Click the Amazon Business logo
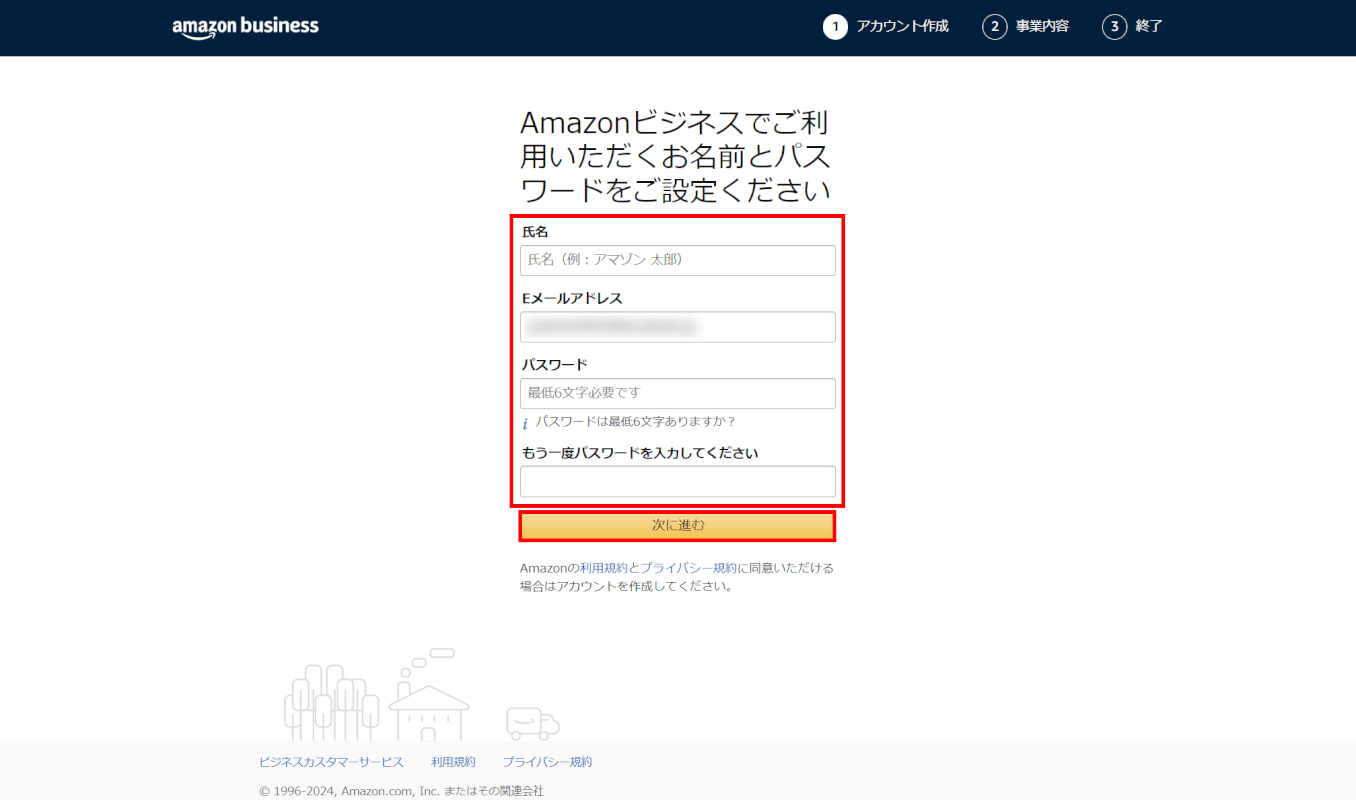 pos(245,28)
